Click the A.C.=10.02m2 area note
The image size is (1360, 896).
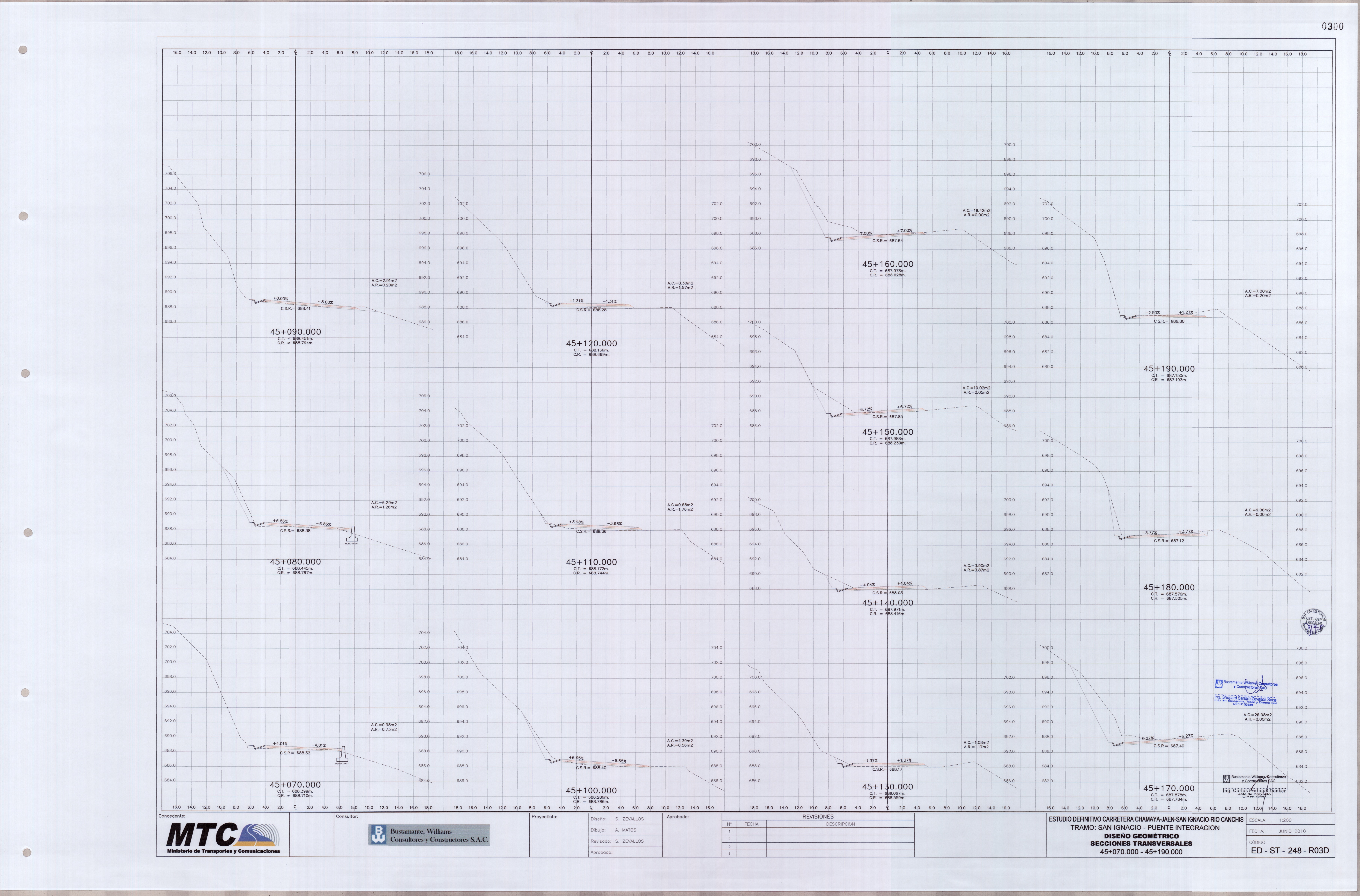pyautogui.click(x=977, y=388)
